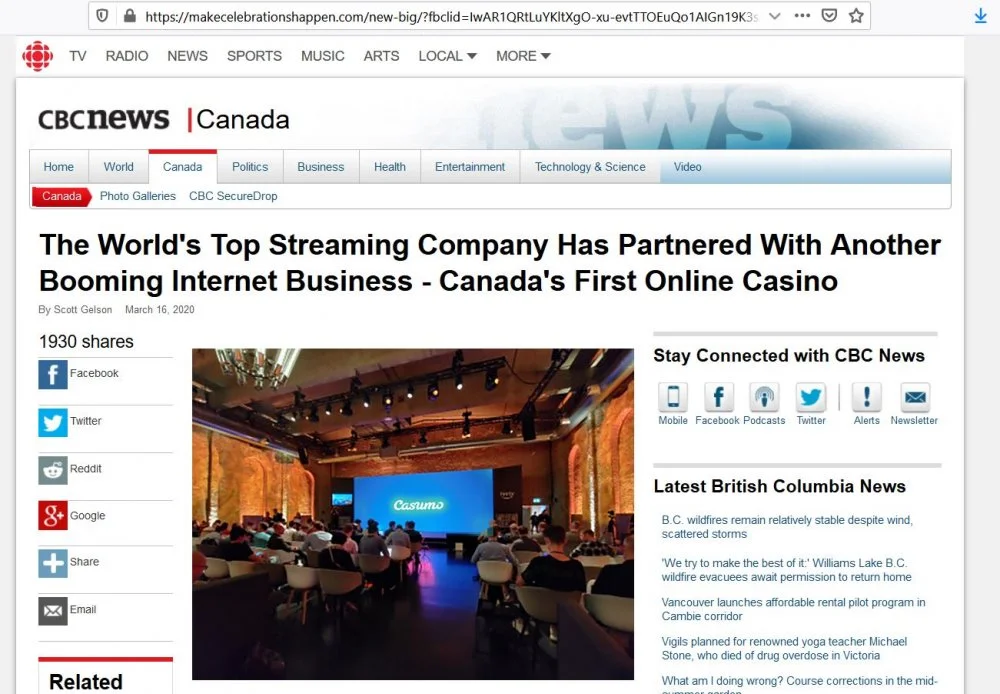Click the author name Scott Gelson
This screenshot has height=694, width=1000.
(x=83, y=309)
